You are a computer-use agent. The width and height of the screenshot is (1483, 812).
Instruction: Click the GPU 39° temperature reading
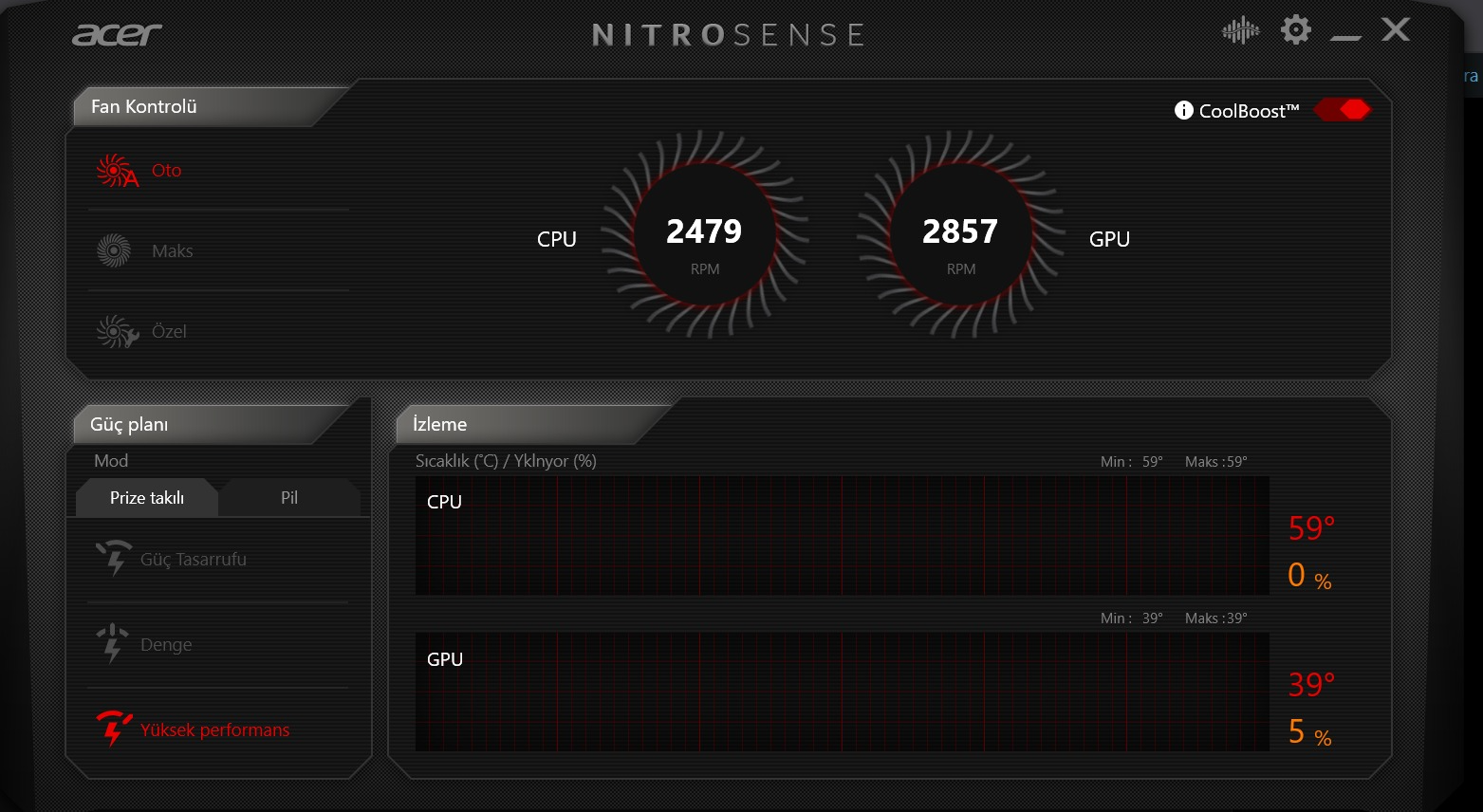pos(1311,685)
